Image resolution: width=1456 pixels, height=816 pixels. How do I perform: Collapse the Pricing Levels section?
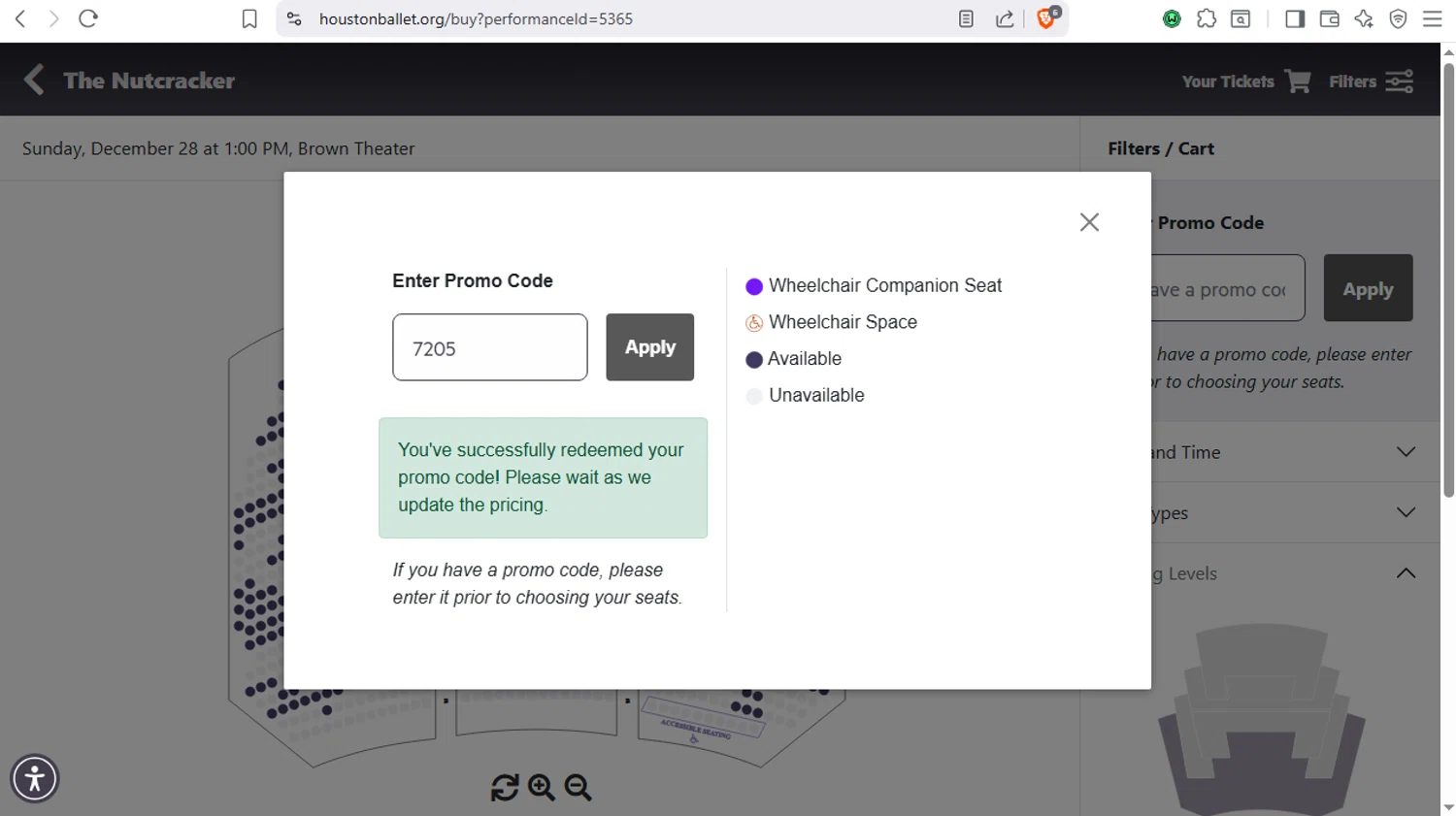click(1405, 573)
